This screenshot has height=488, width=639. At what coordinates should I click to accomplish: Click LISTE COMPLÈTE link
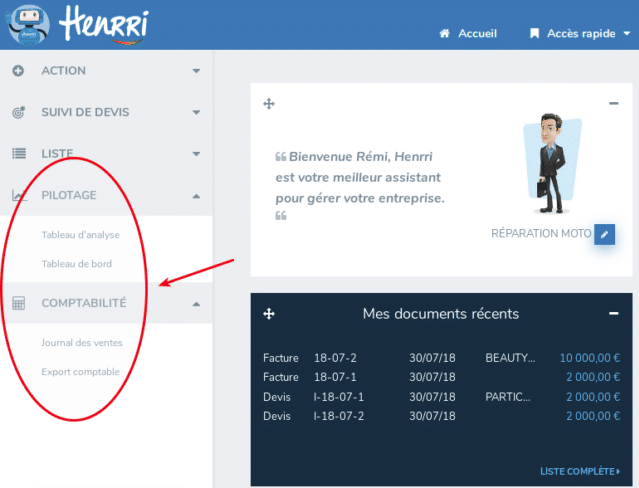[580, 472]
